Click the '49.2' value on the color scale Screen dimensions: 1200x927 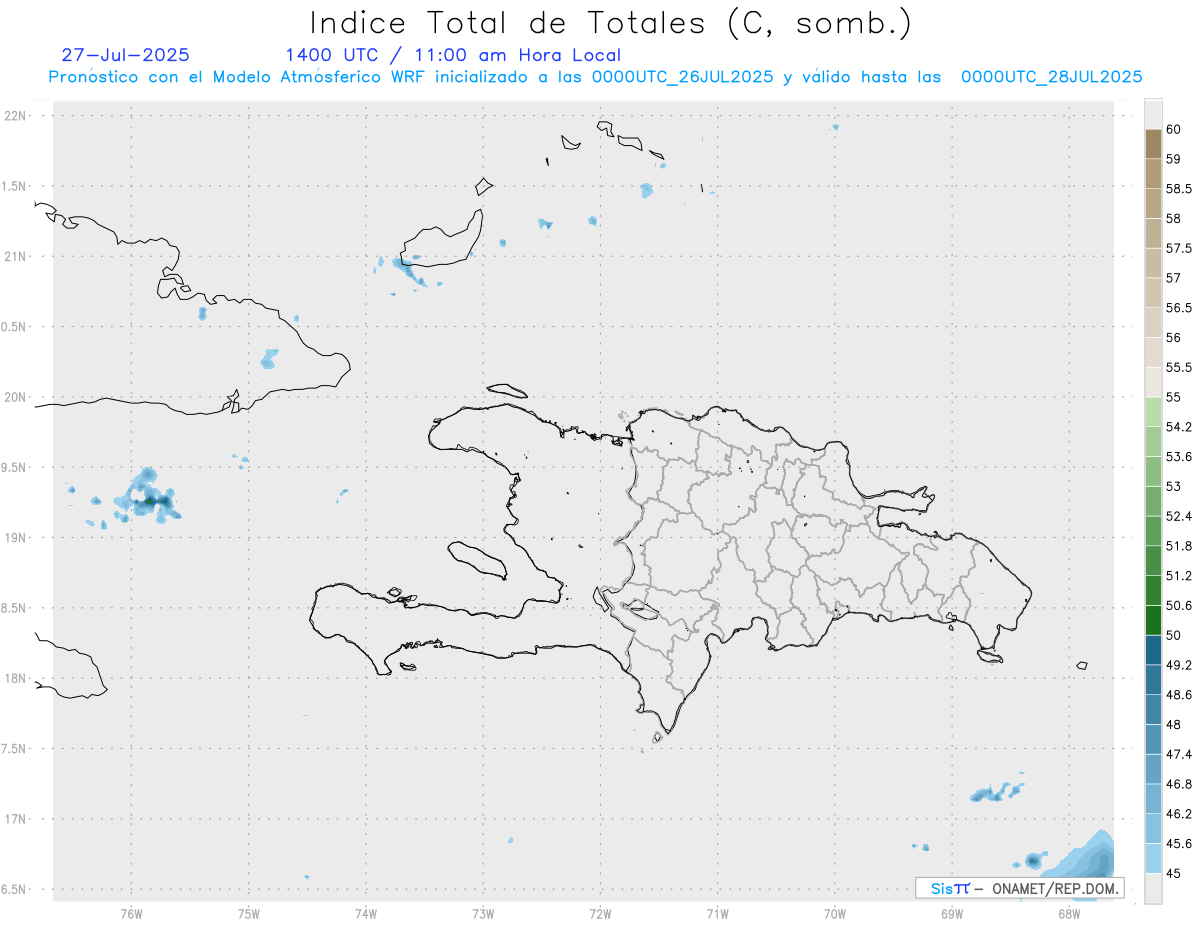[x=1178, y=665]
